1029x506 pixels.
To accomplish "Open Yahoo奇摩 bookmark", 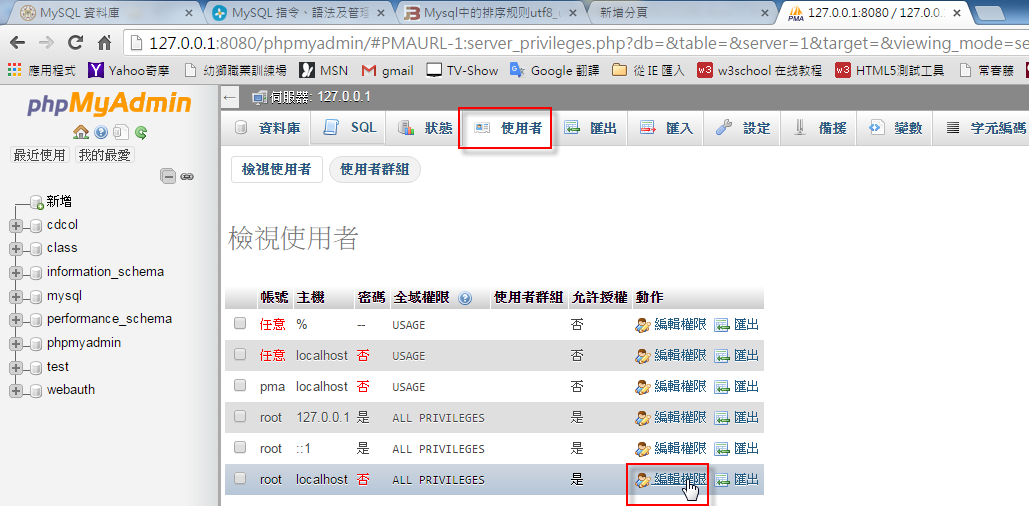I will coord(130,70).
